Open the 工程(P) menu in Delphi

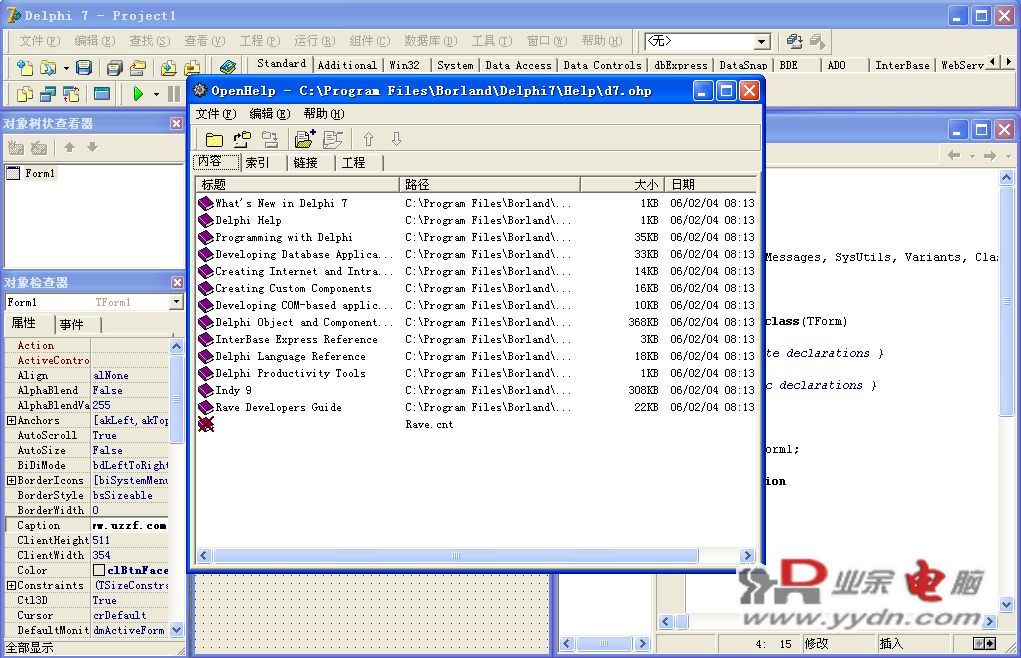259,41
